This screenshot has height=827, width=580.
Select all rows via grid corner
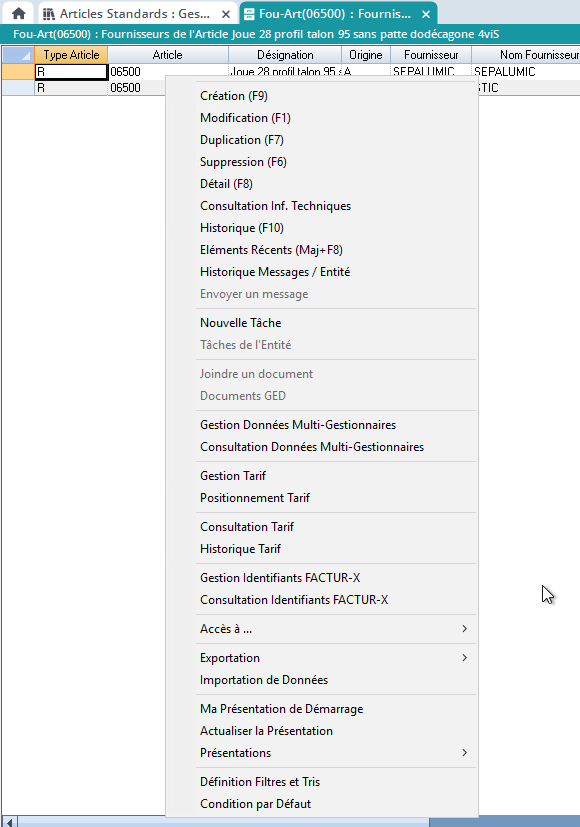pos(18,55)
